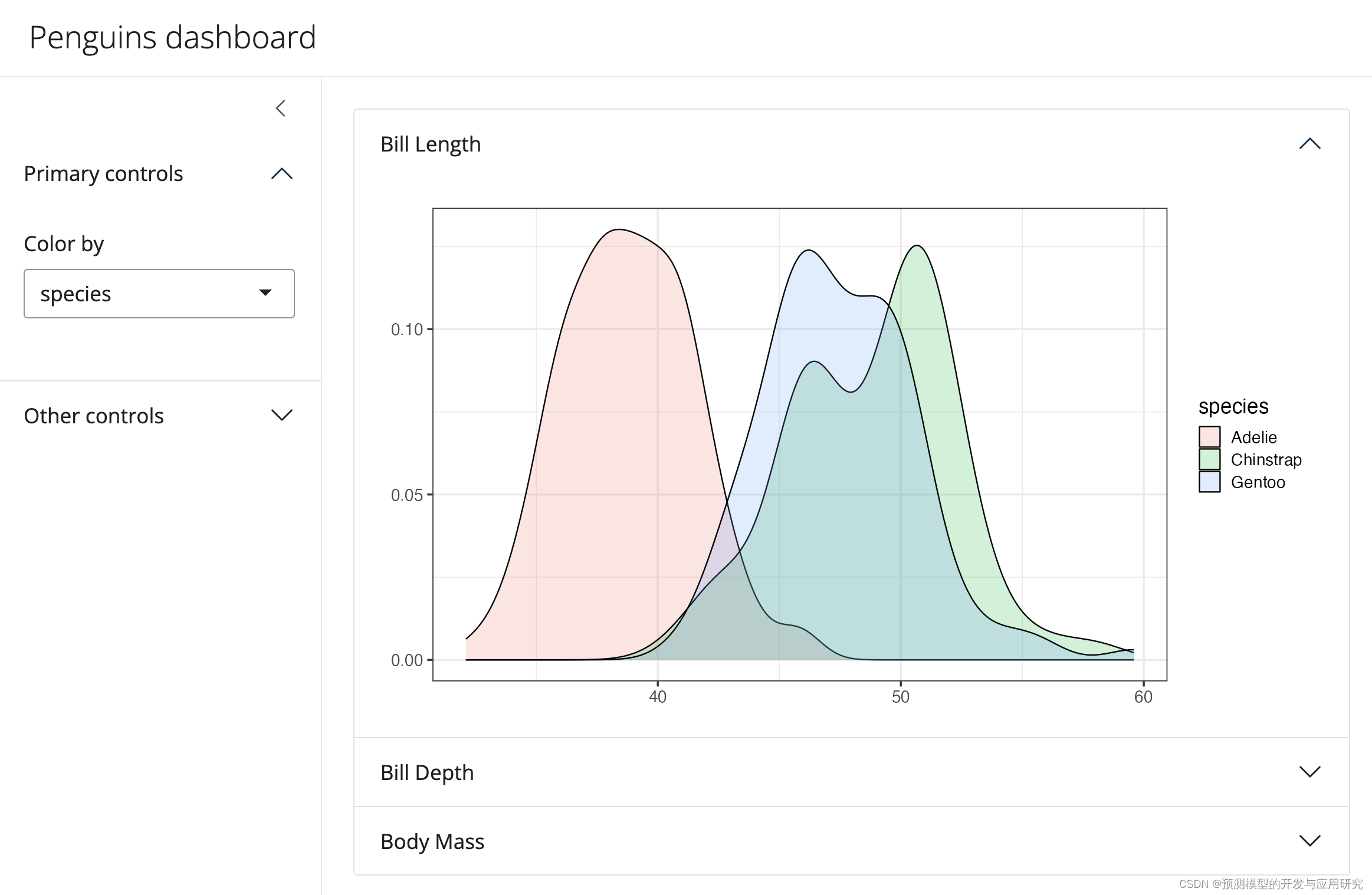Open the Bill Depth accordion section

point(427,772)
